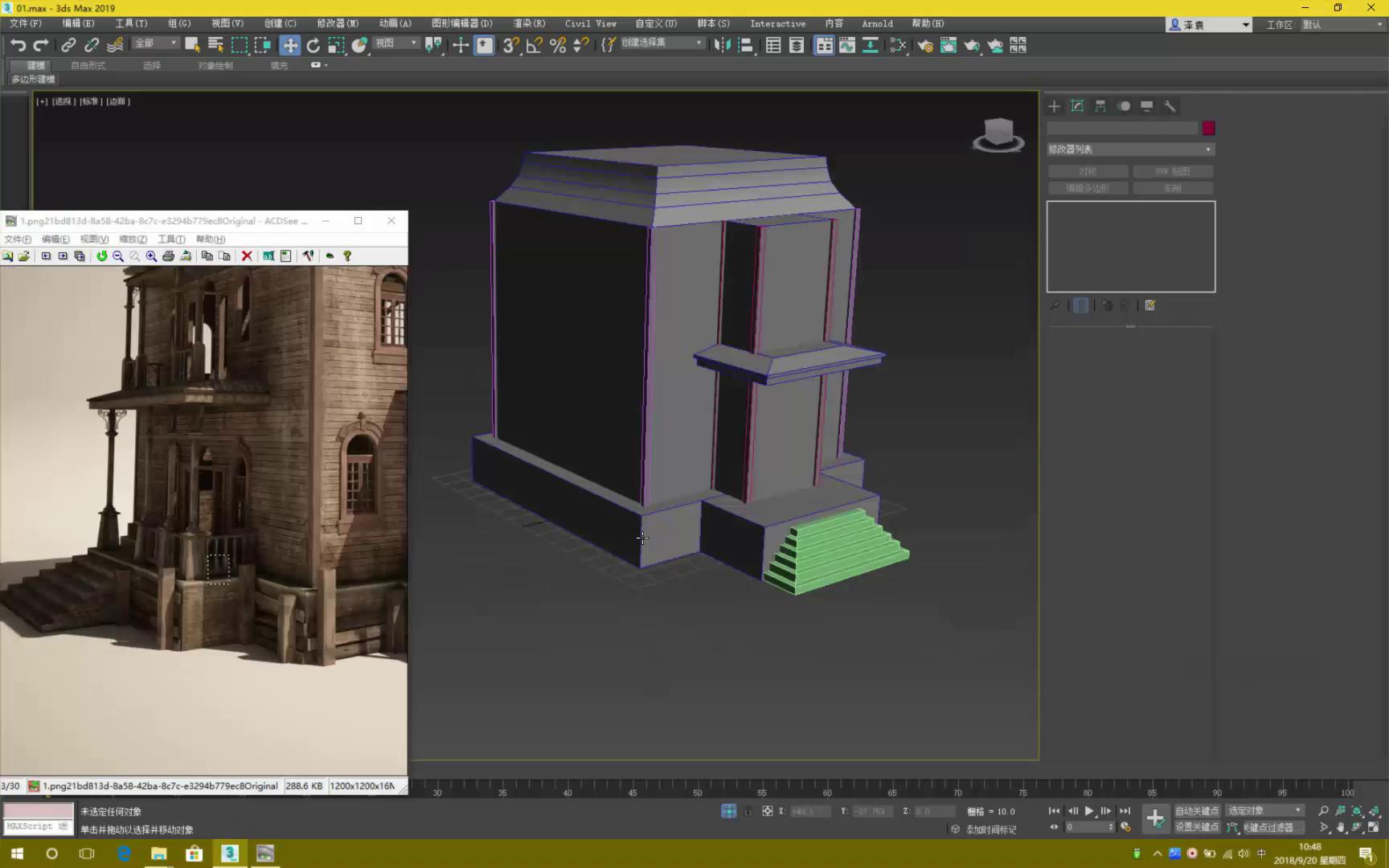Screen dimensions: 1389x868
Task: Select the Move tool in the toolbar
Action: pos(290,45)
